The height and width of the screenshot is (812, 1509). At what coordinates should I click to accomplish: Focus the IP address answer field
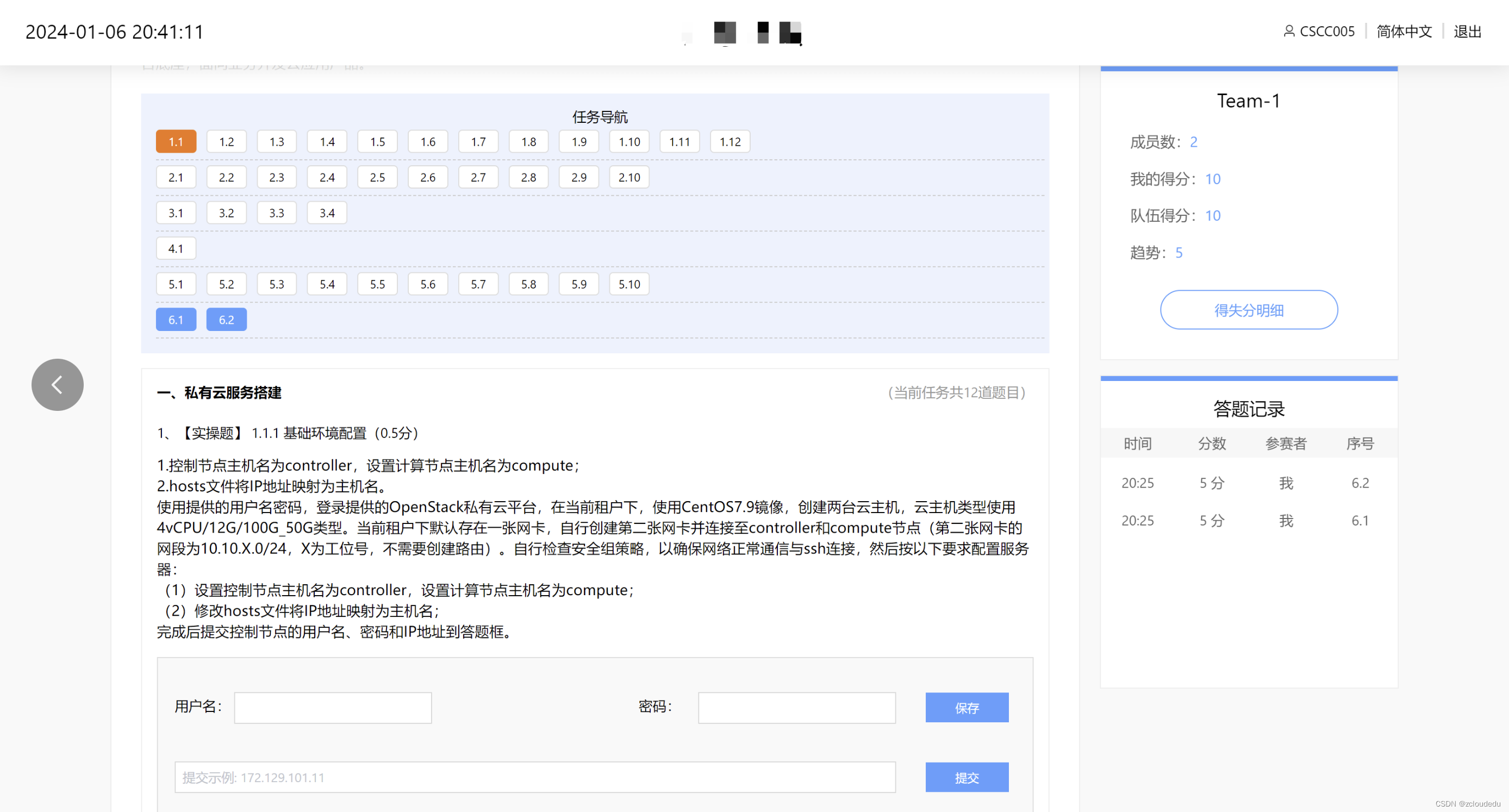pos(534,777)
